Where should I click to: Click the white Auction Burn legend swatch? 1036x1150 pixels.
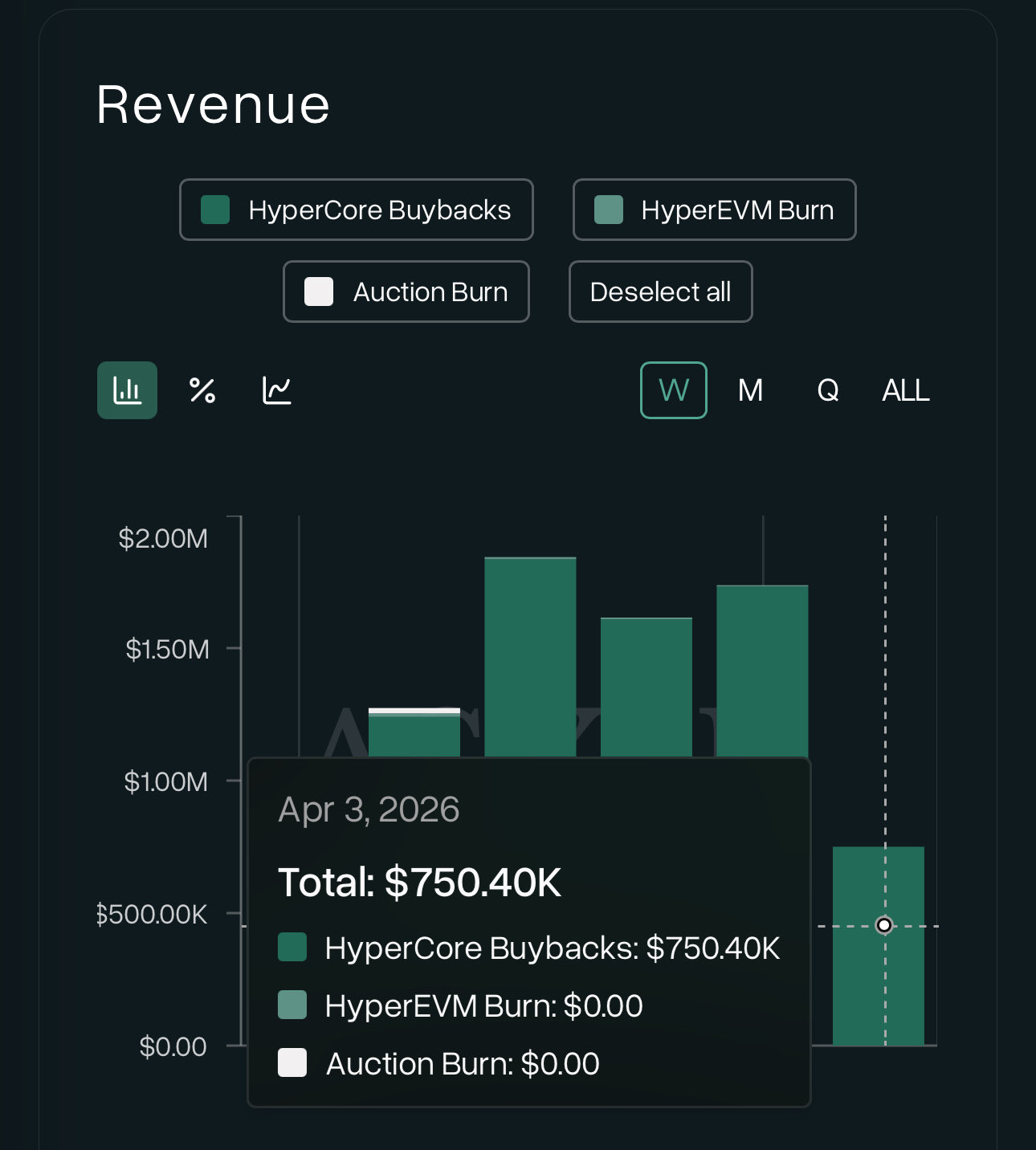pos(319,292)
